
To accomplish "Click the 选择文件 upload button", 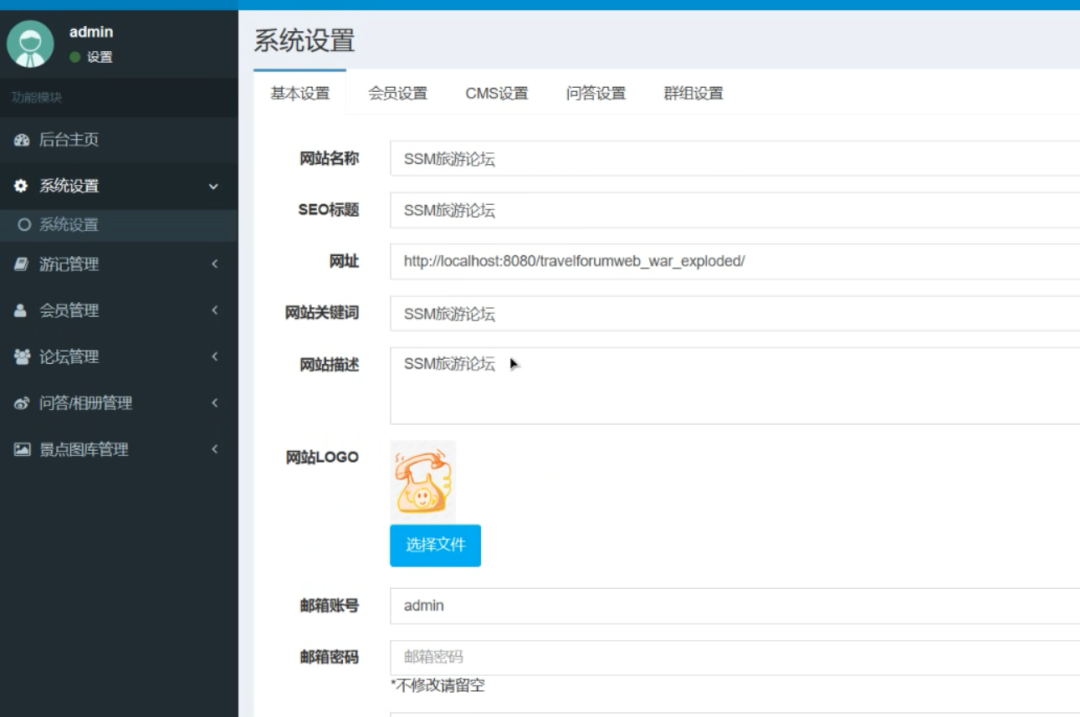I will click(435, 545).
